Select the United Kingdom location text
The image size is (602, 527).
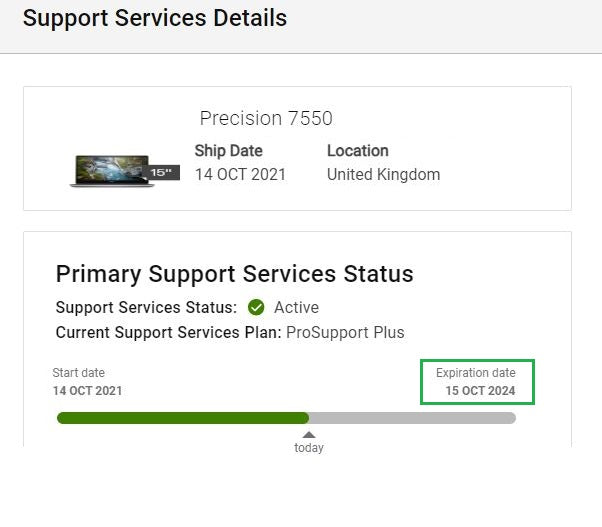coord(383,174)
